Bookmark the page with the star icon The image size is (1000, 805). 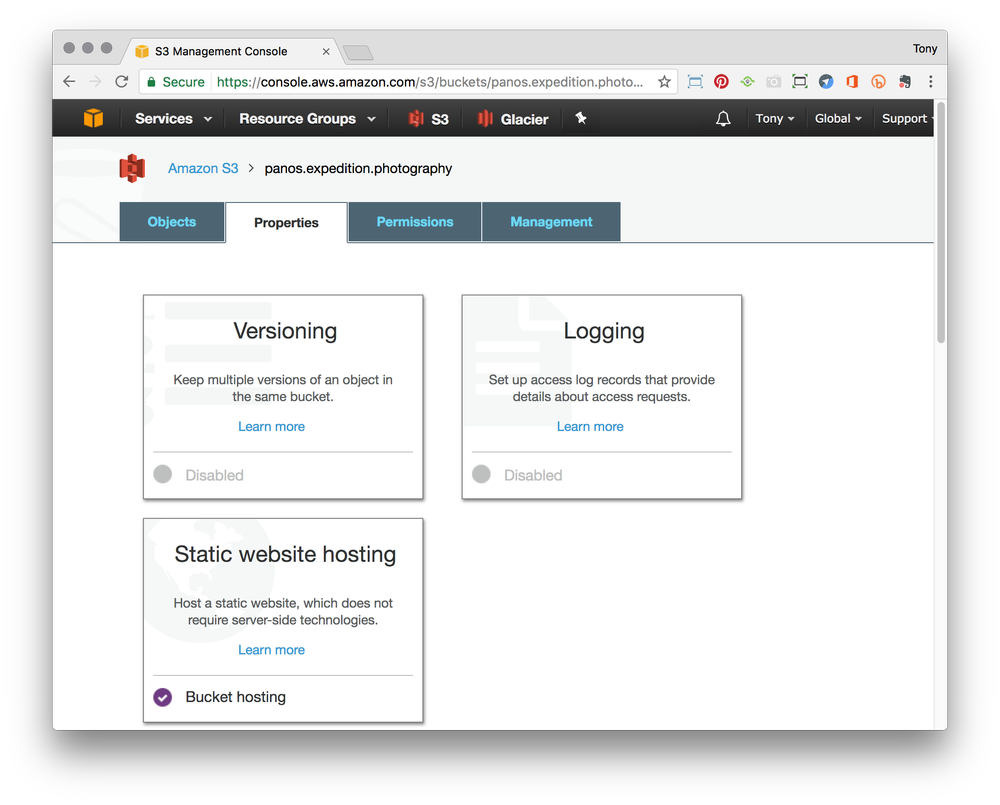(x=664, y=82)
